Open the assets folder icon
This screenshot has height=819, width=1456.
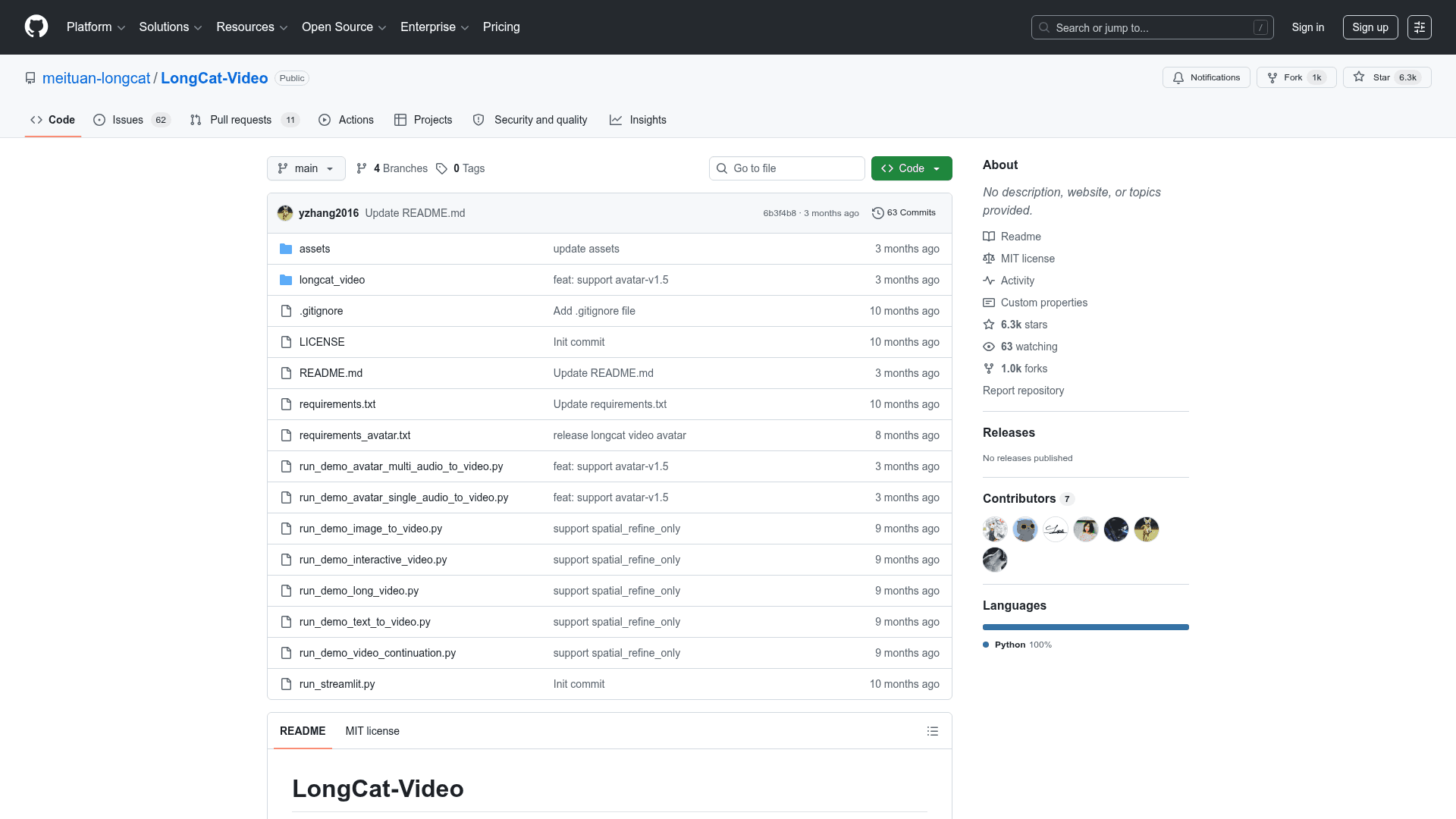click(286, 249)
